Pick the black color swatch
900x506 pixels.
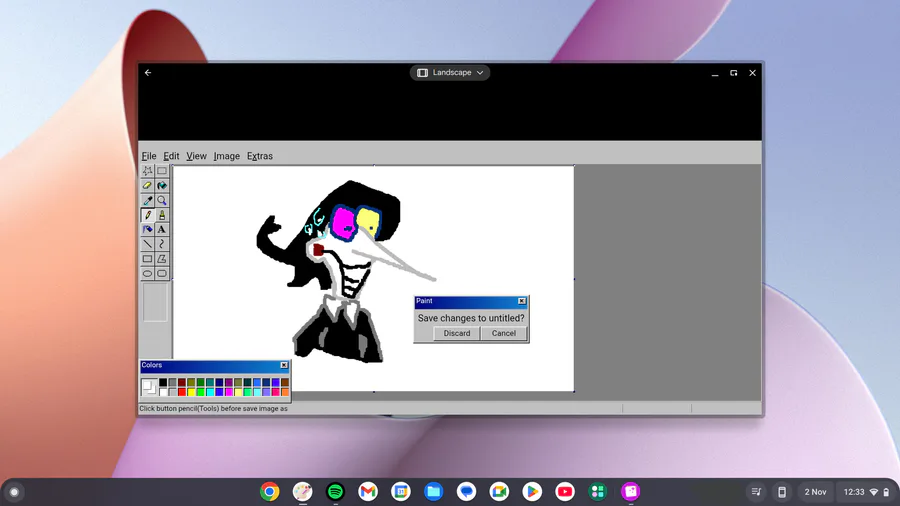click(x=163, y=383)
